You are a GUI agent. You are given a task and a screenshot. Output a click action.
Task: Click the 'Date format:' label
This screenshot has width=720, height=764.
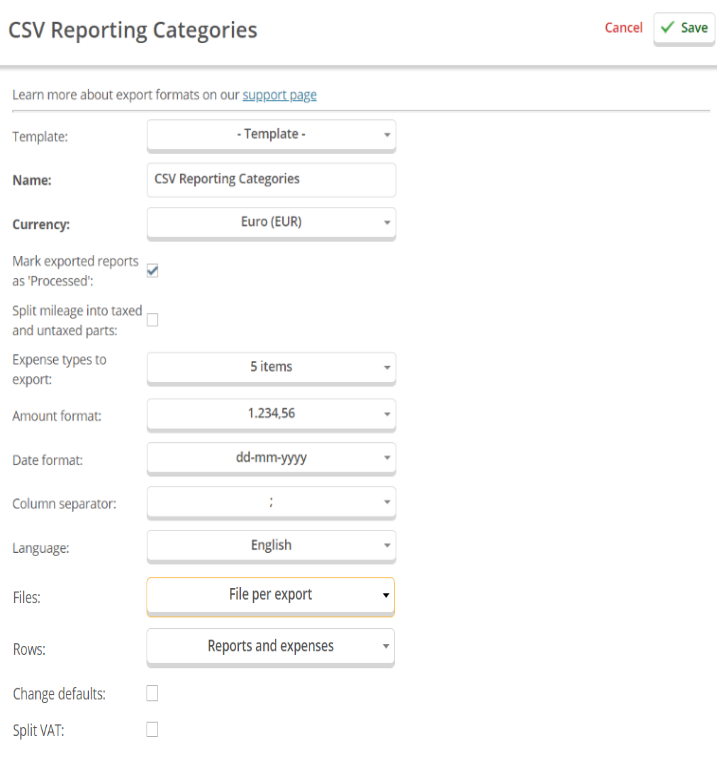coord(47,460)
